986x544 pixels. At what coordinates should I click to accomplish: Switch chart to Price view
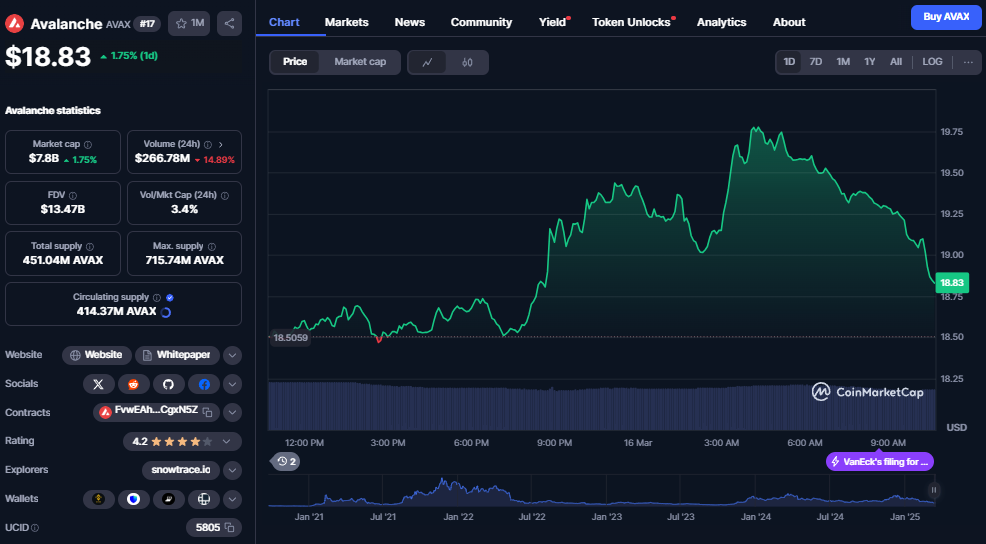tap(295, 62)
